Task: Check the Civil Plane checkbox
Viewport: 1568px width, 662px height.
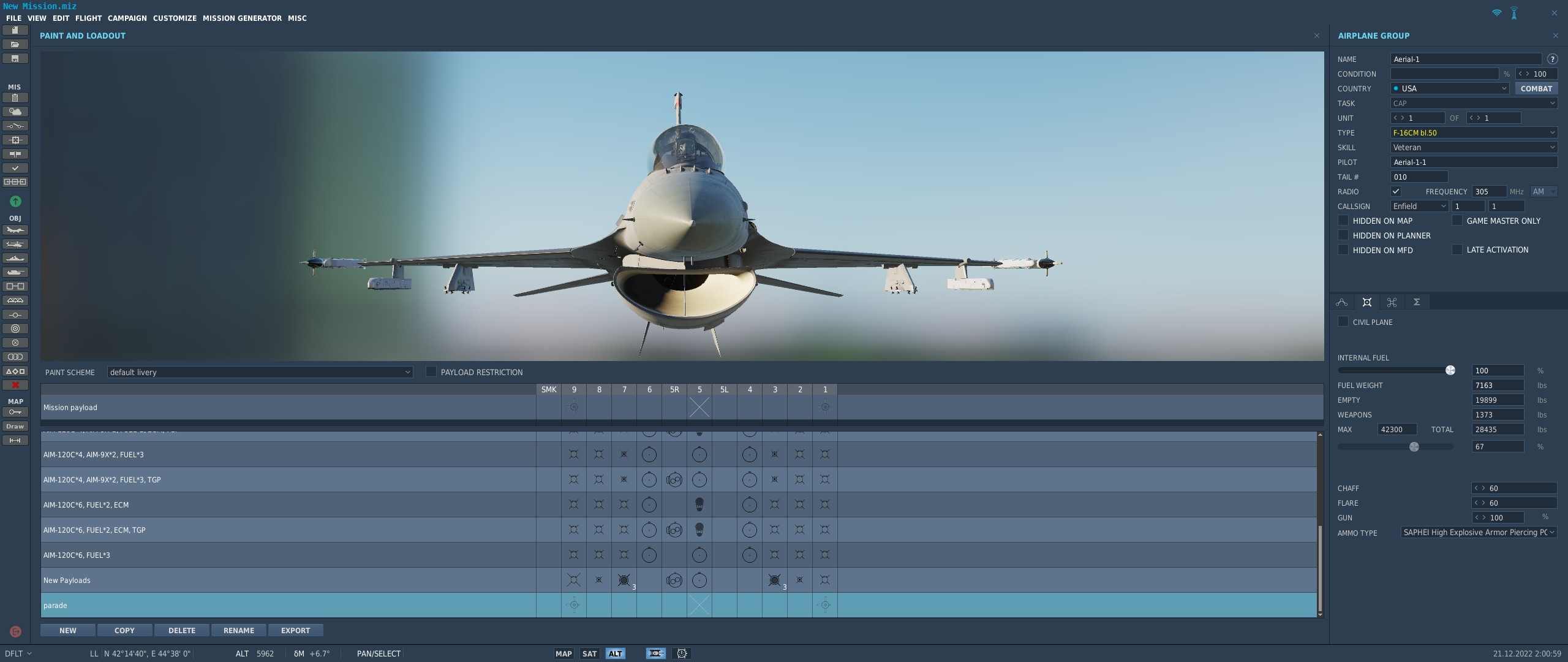Action: coord(1343,321)
